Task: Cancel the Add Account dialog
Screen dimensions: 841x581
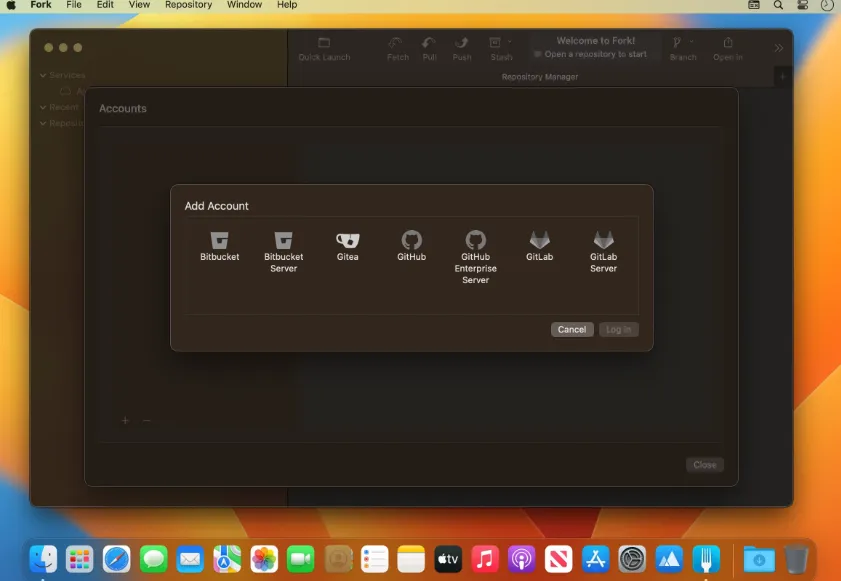Action: [572, 329]
